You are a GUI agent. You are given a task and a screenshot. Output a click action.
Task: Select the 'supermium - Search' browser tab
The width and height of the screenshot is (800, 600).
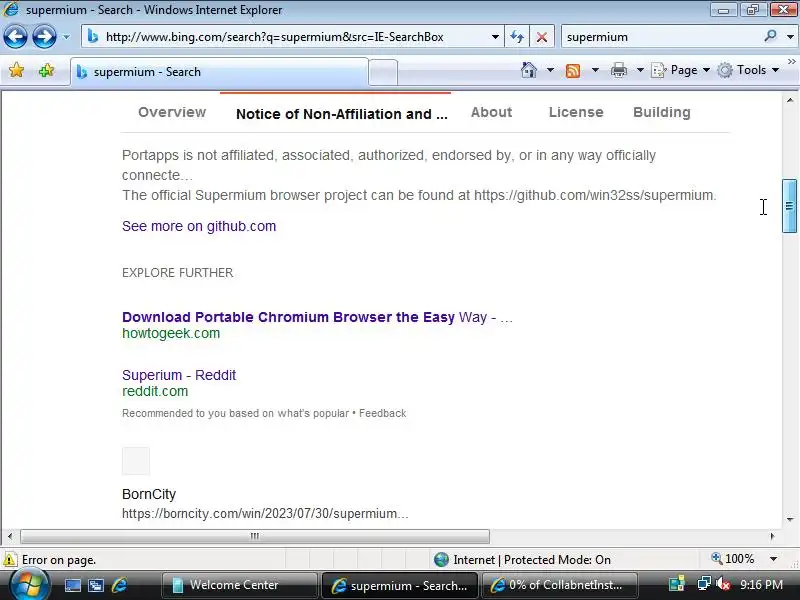click(x=219, y=72)
